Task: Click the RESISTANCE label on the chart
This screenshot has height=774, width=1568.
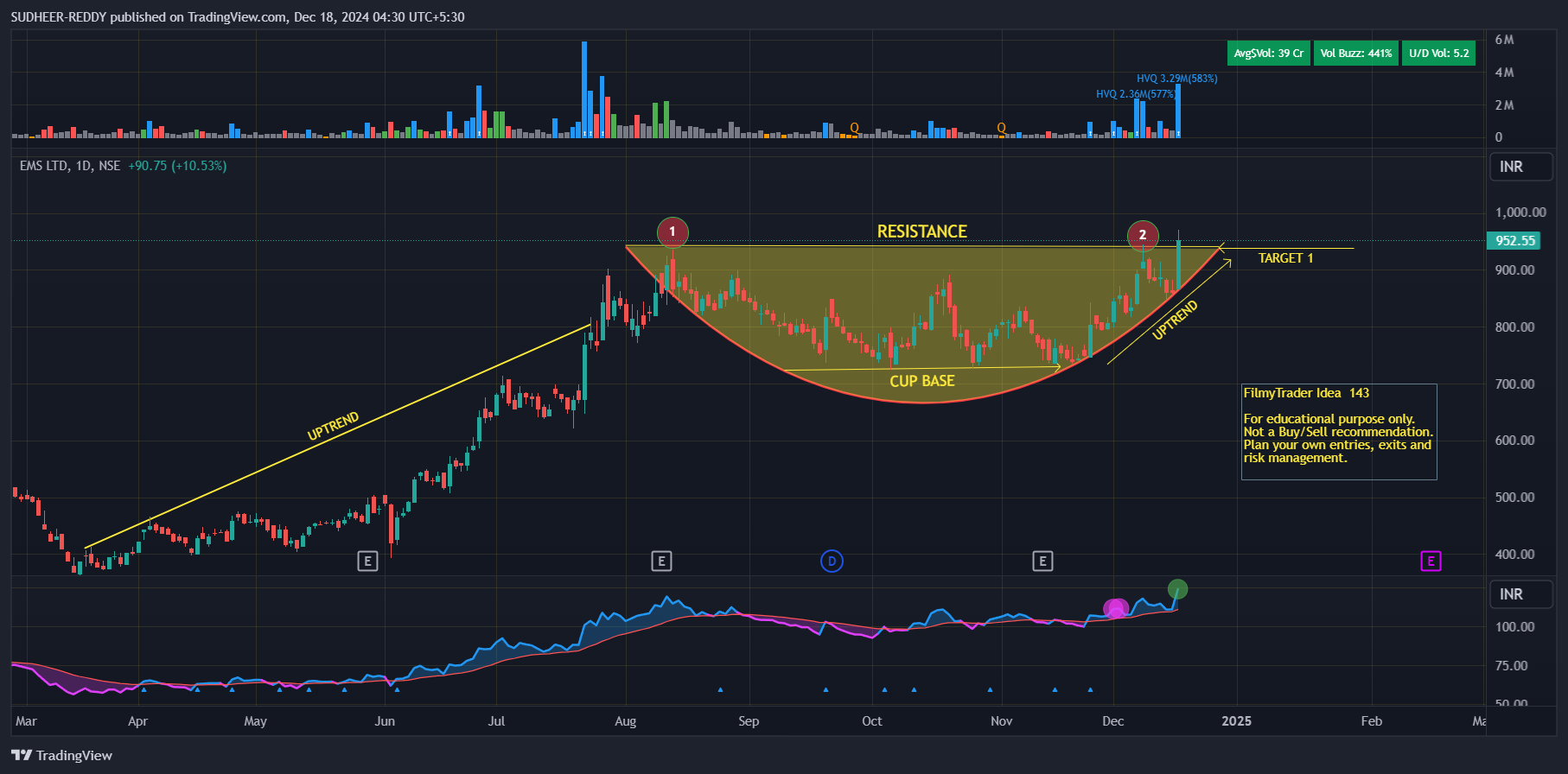Action: tap(922, 232)
